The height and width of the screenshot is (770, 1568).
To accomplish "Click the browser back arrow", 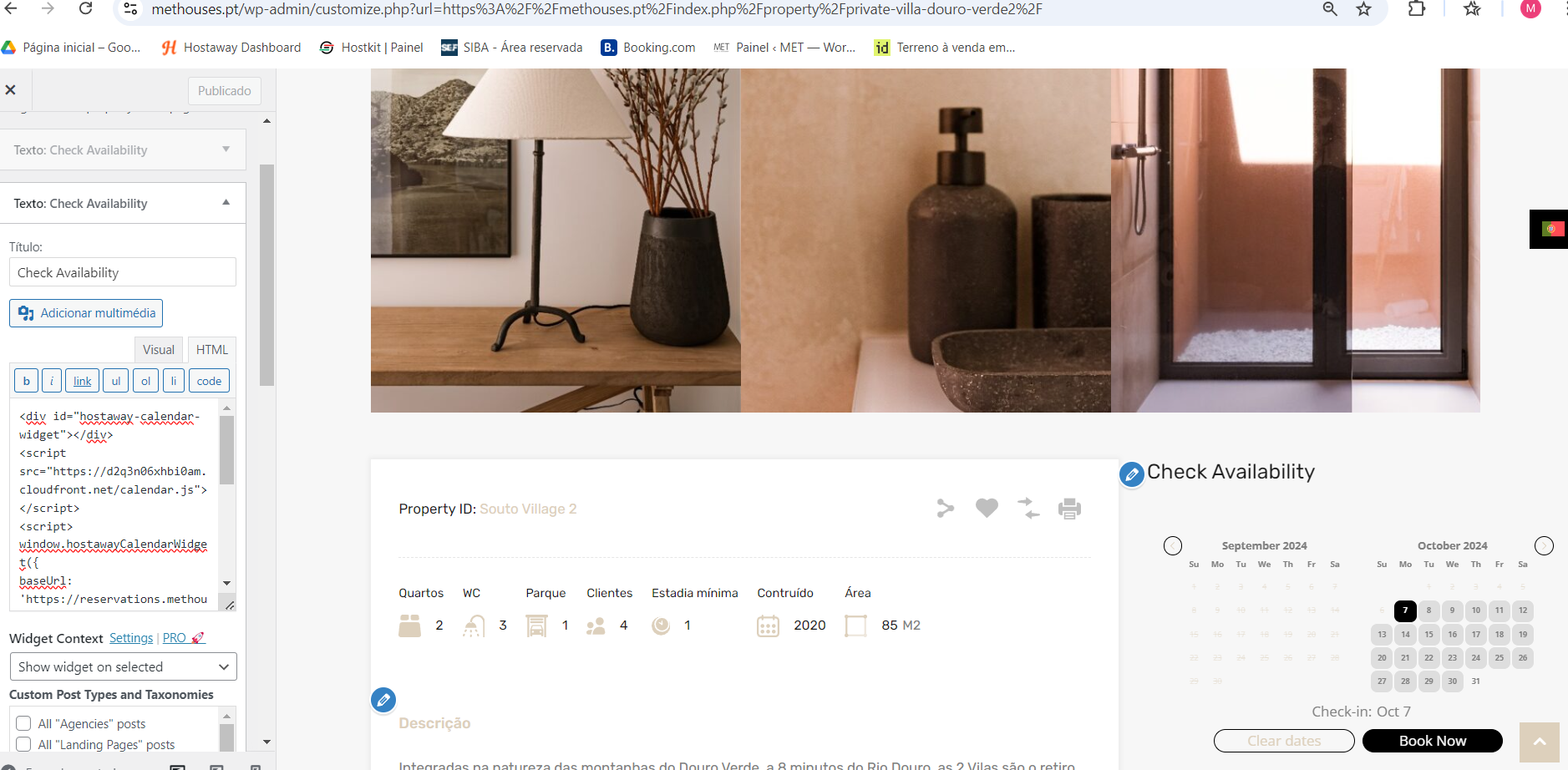I will tap(11, 8).
